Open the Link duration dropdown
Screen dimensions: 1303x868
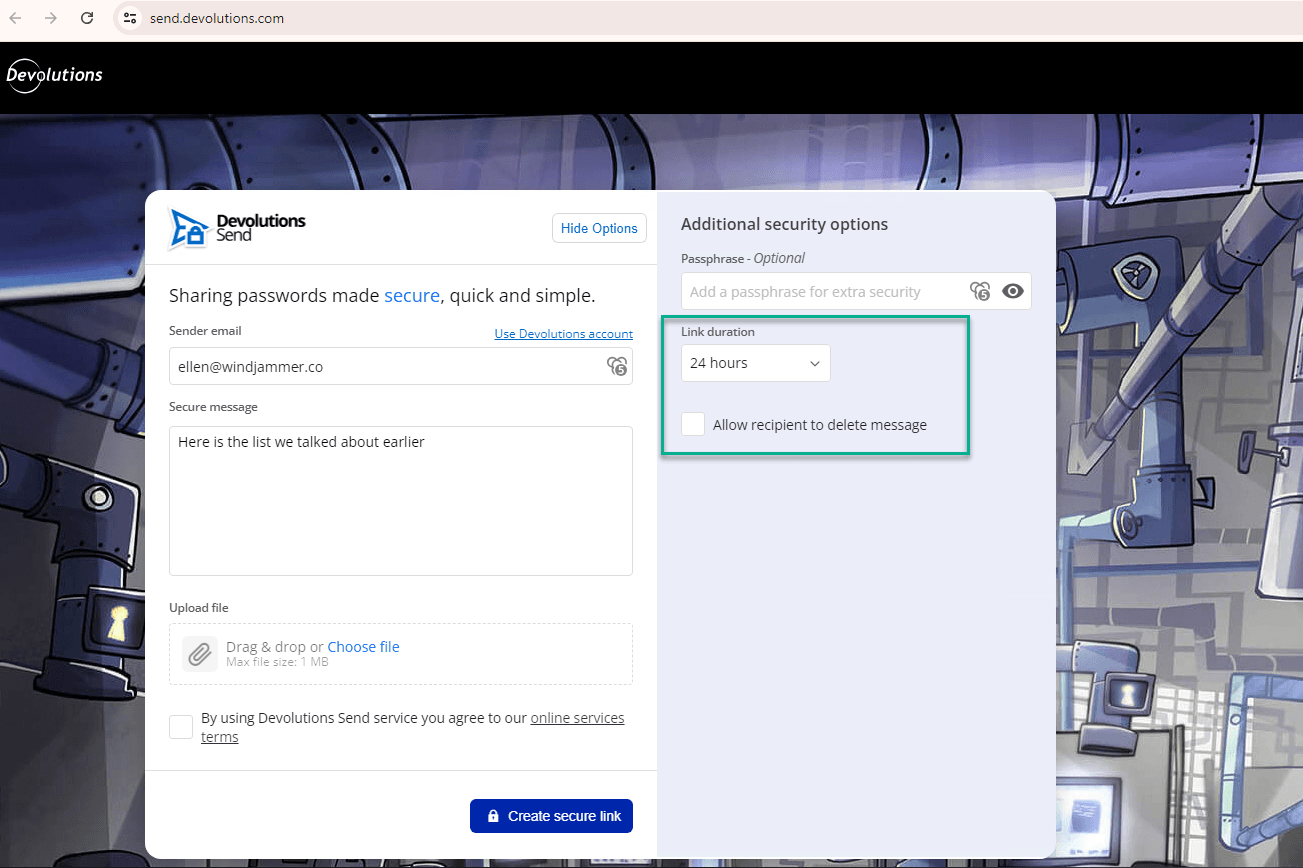[x=755, y=363]
